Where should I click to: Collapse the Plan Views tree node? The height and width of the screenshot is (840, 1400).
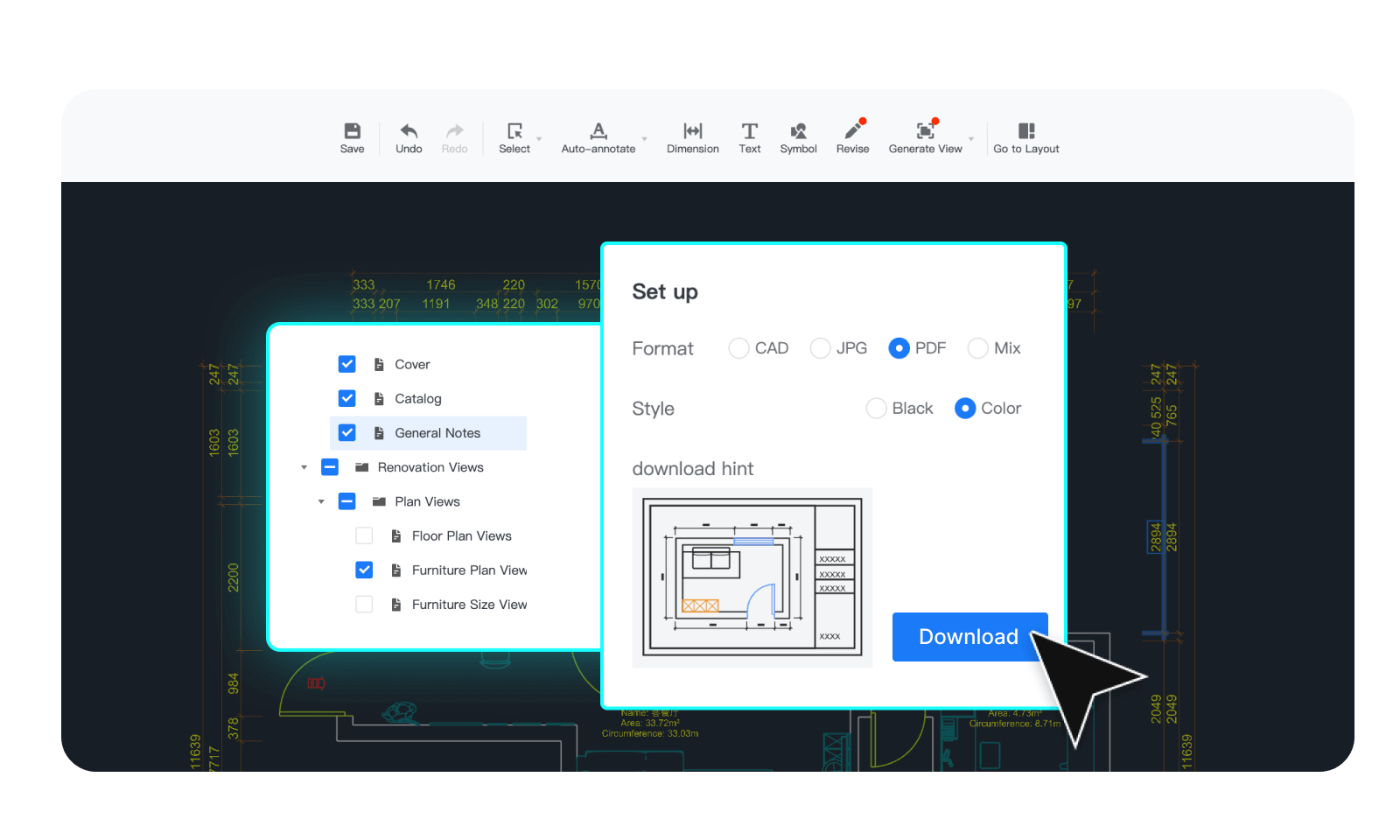click(321, 501)
